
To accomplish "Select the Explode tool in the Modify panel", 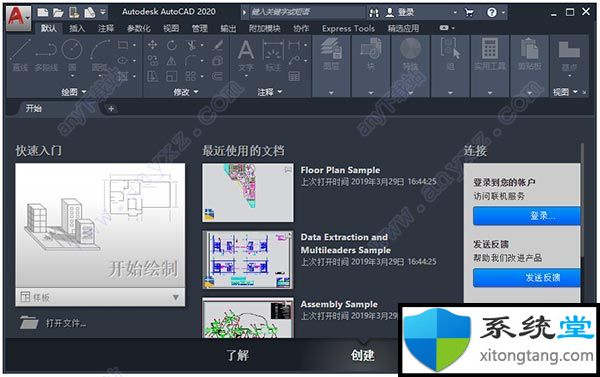I will 217,60.
